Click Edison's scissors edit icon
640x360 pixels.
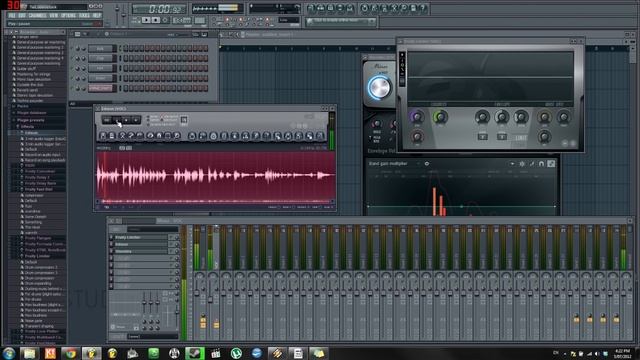coord(122,136)
